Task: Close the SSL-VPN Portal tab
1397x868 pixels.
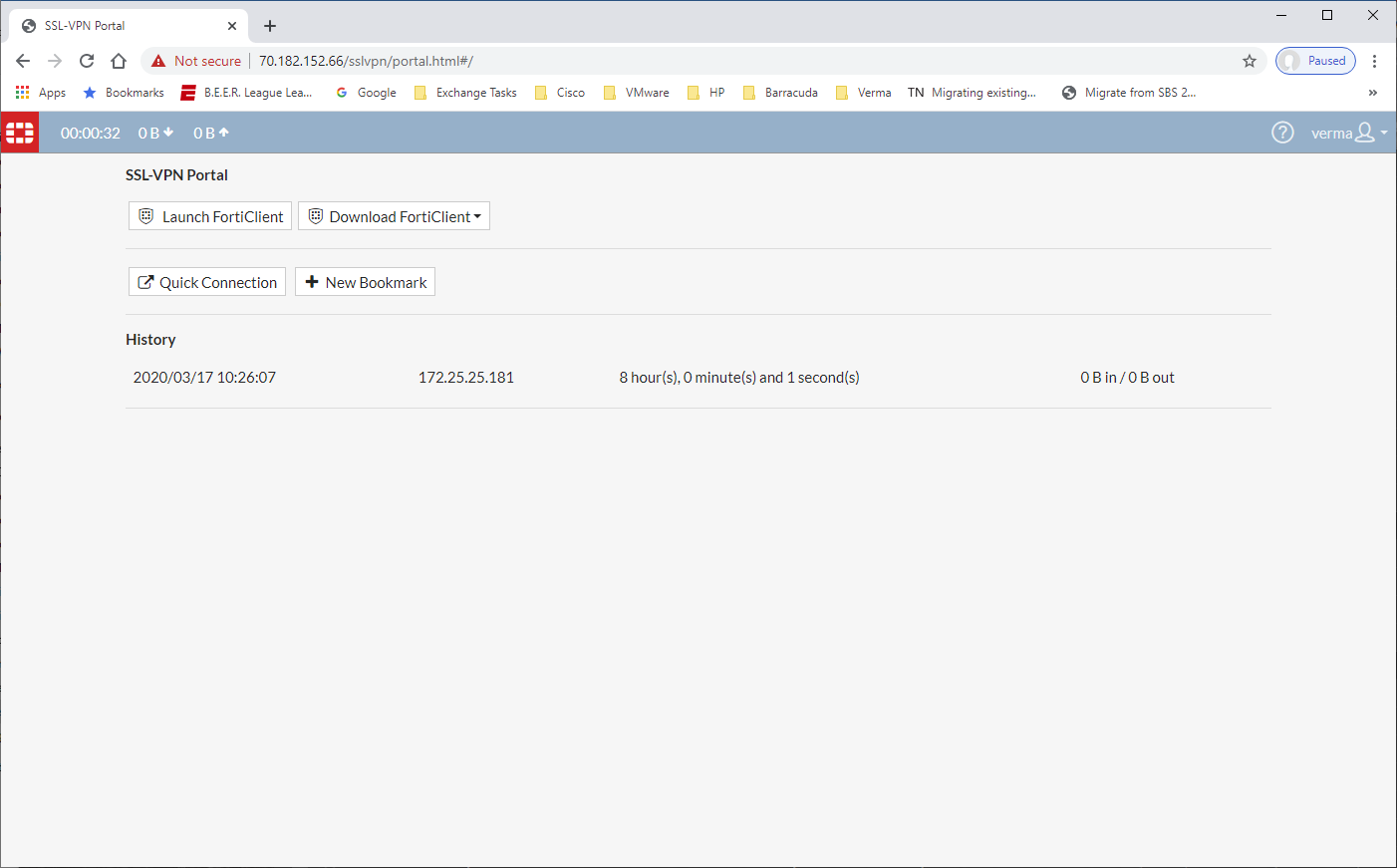Action: click(232, 26)
